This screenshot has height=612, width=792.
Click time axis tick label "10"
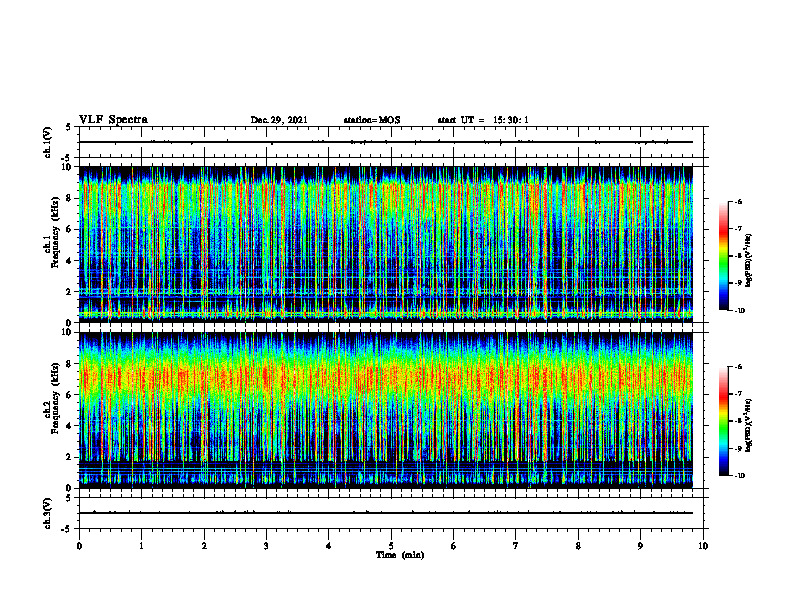703,546
